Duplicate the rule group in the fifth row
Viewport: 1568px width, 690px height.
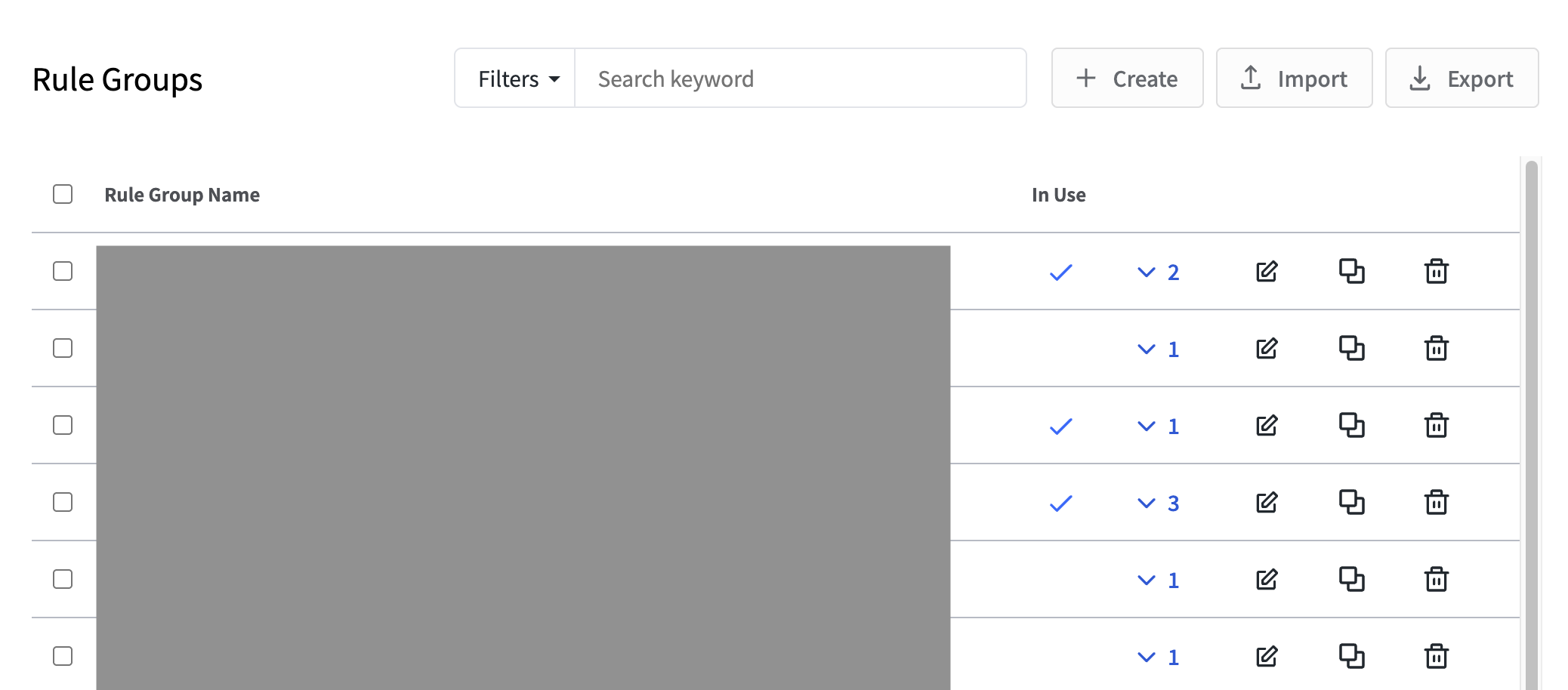point(1352,580)
